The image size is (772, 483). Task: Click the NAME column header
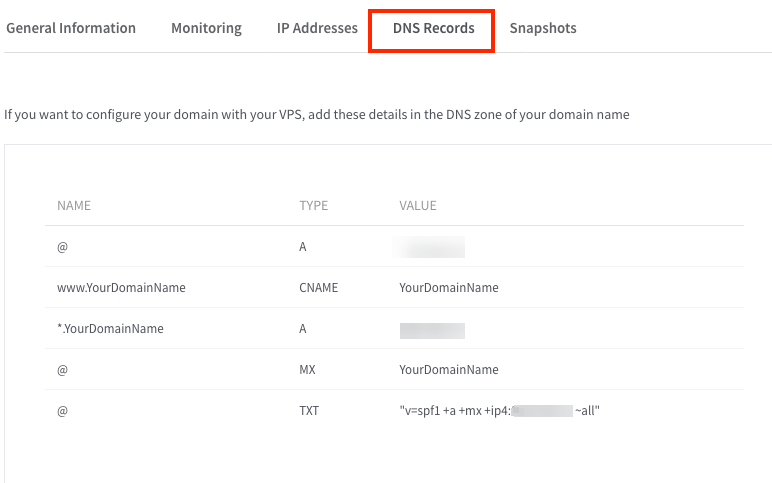click(74, 206)
